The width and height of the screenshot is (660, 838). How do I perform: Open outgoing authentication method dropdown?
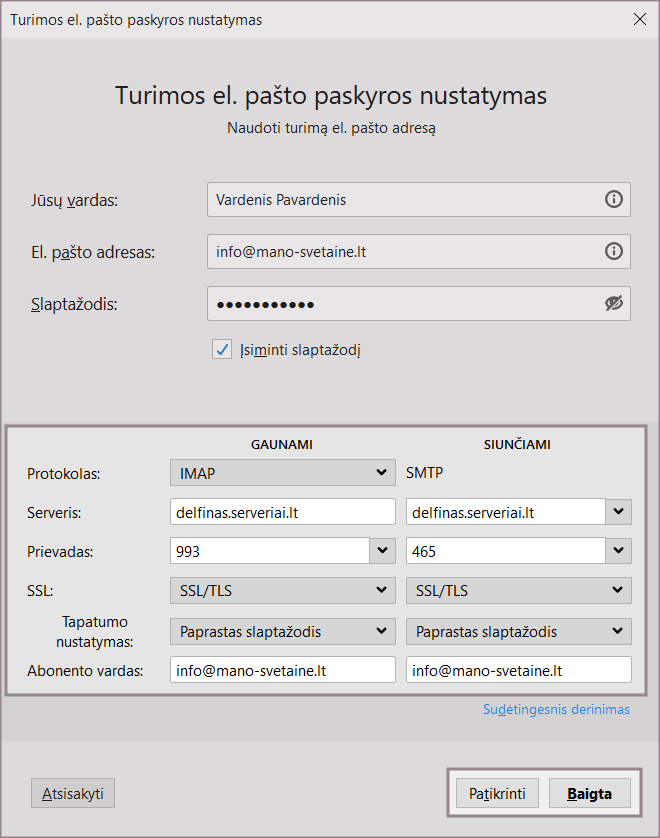[518, 631]
